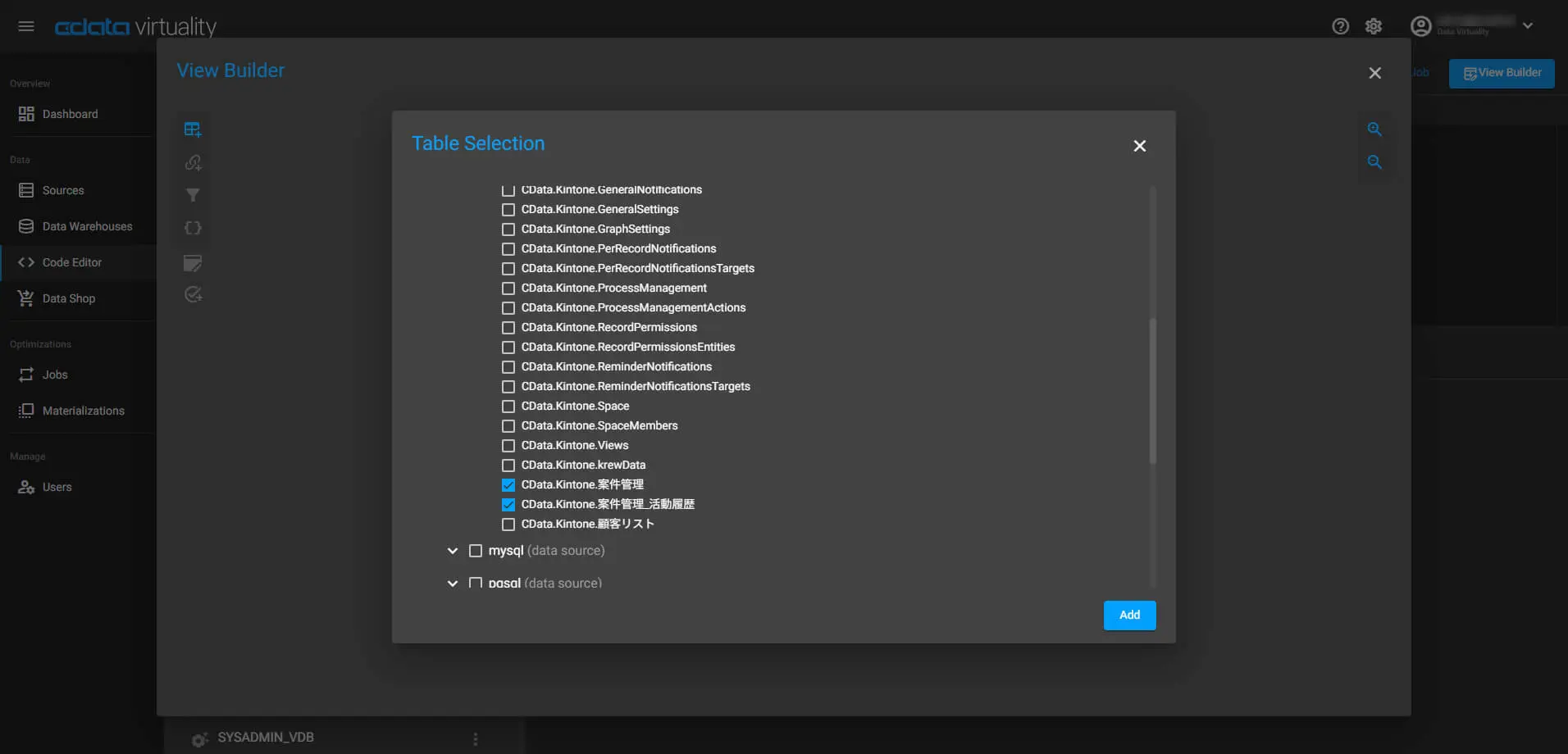Go to Data Warehouses in the sidebar
The image size is (1568, 754).
pyautogui.click(x=87, y=226)
